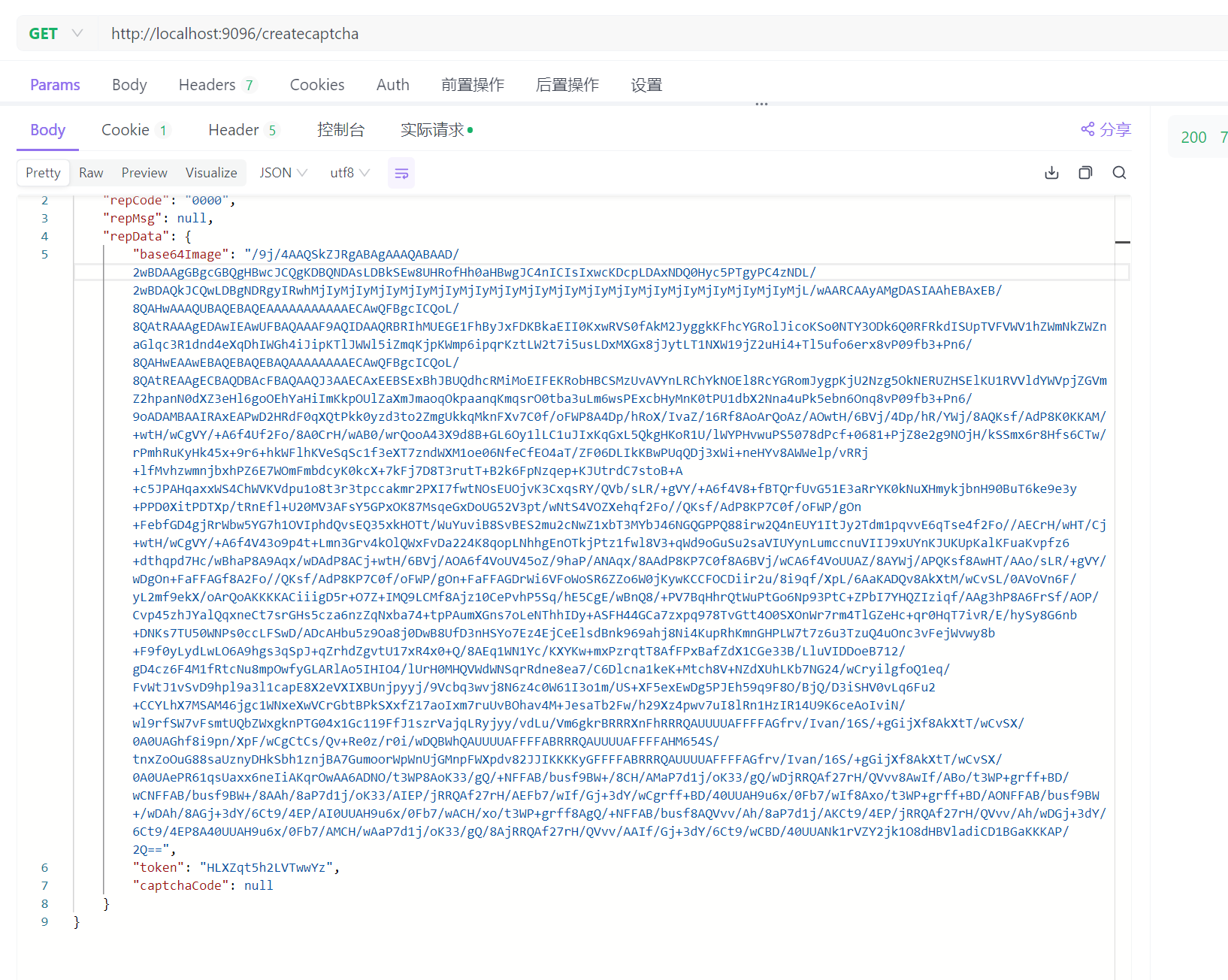Image resolution: width=1228 pixels, height=980 pixels.
Task: Switch to Preview view mode
Action: coord(144,173)
